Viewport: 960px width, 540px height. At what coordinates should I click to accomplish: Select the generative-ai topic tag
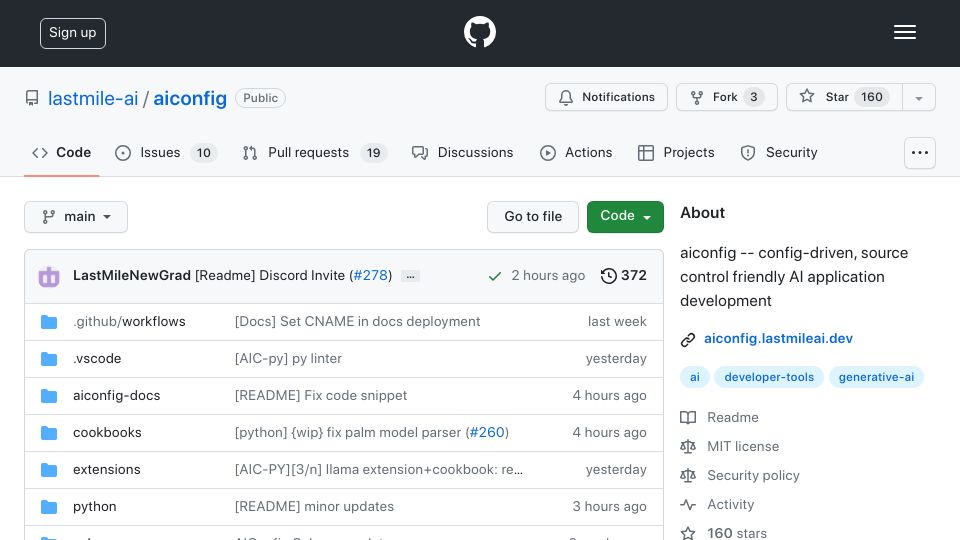click(x=876, y=377)
